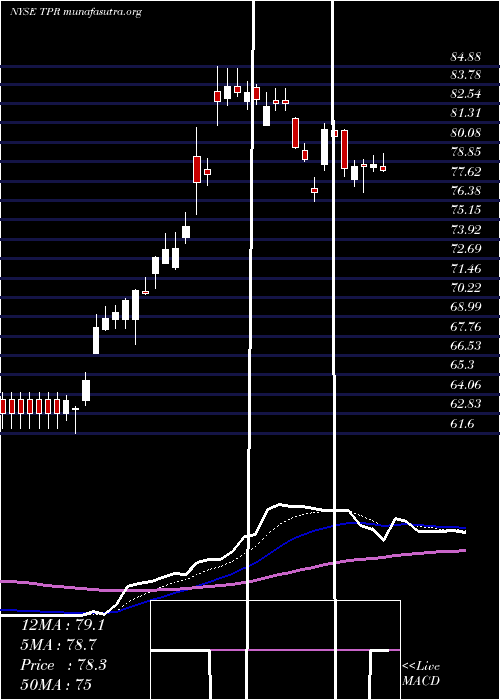
Task: Select the 73.92 axis value
Action: coord(466,229)
